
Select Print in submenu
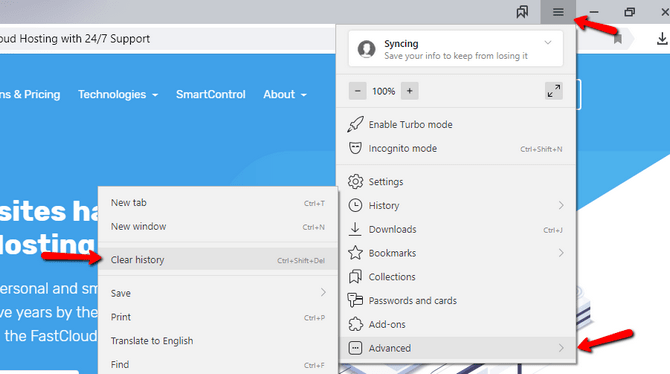pos(218,317)
